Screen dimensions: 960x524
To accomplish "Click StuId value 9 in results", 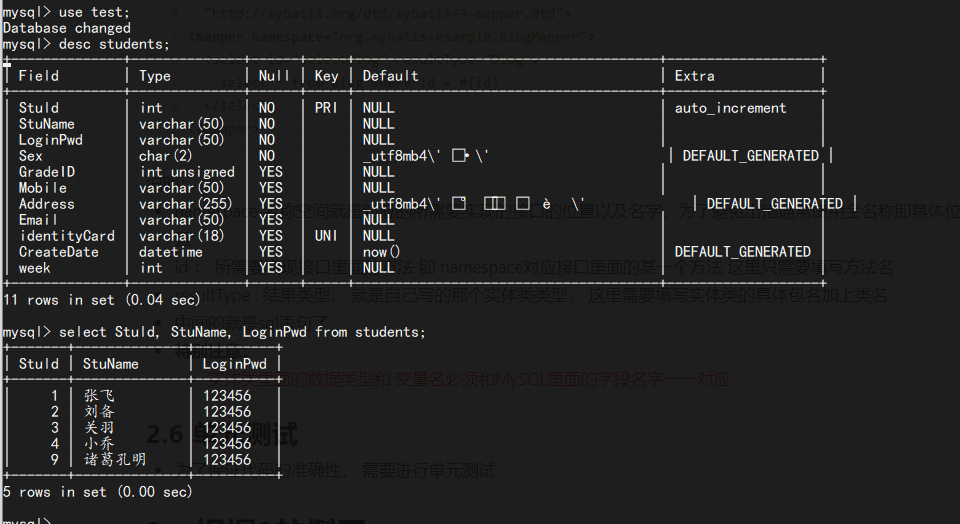I will point(55,459).
